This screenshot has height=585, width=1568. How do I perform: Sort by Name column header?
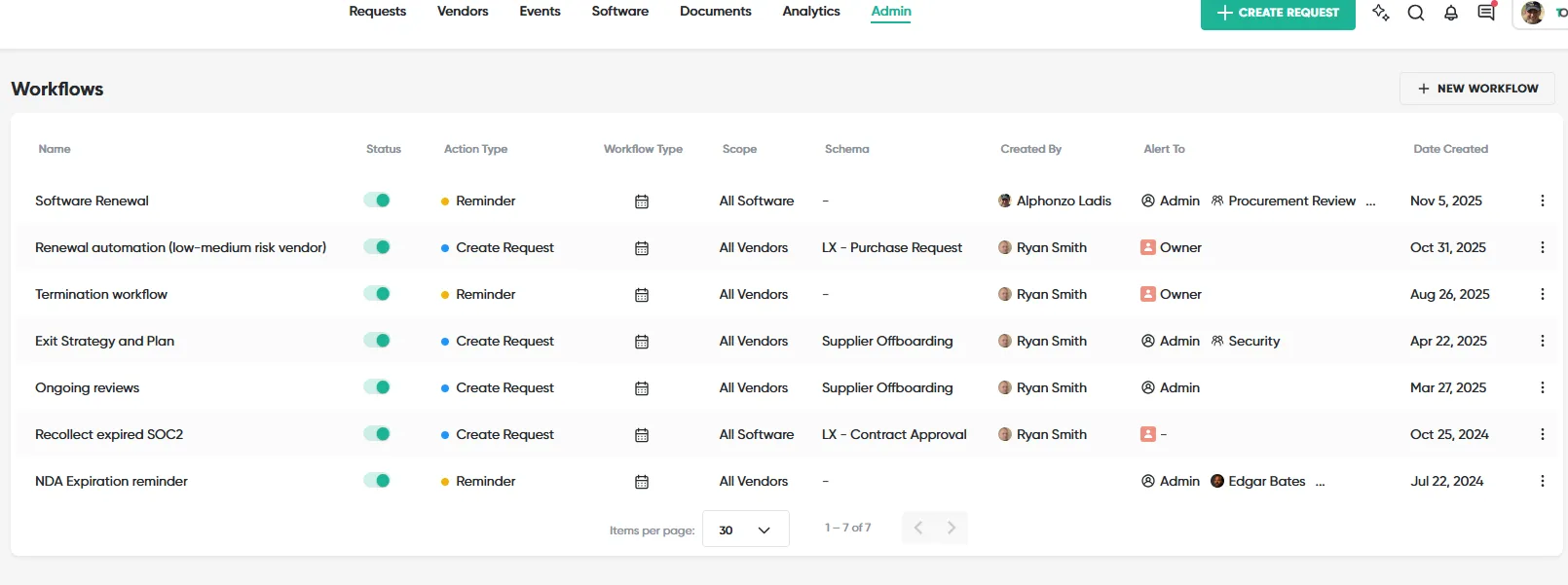[x=55, y=149]
